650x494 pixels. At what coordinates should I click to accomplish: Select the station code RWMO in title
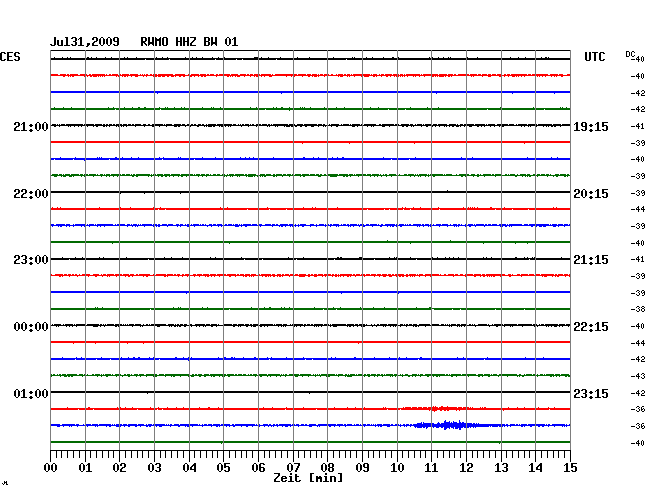tap(154, 42)
